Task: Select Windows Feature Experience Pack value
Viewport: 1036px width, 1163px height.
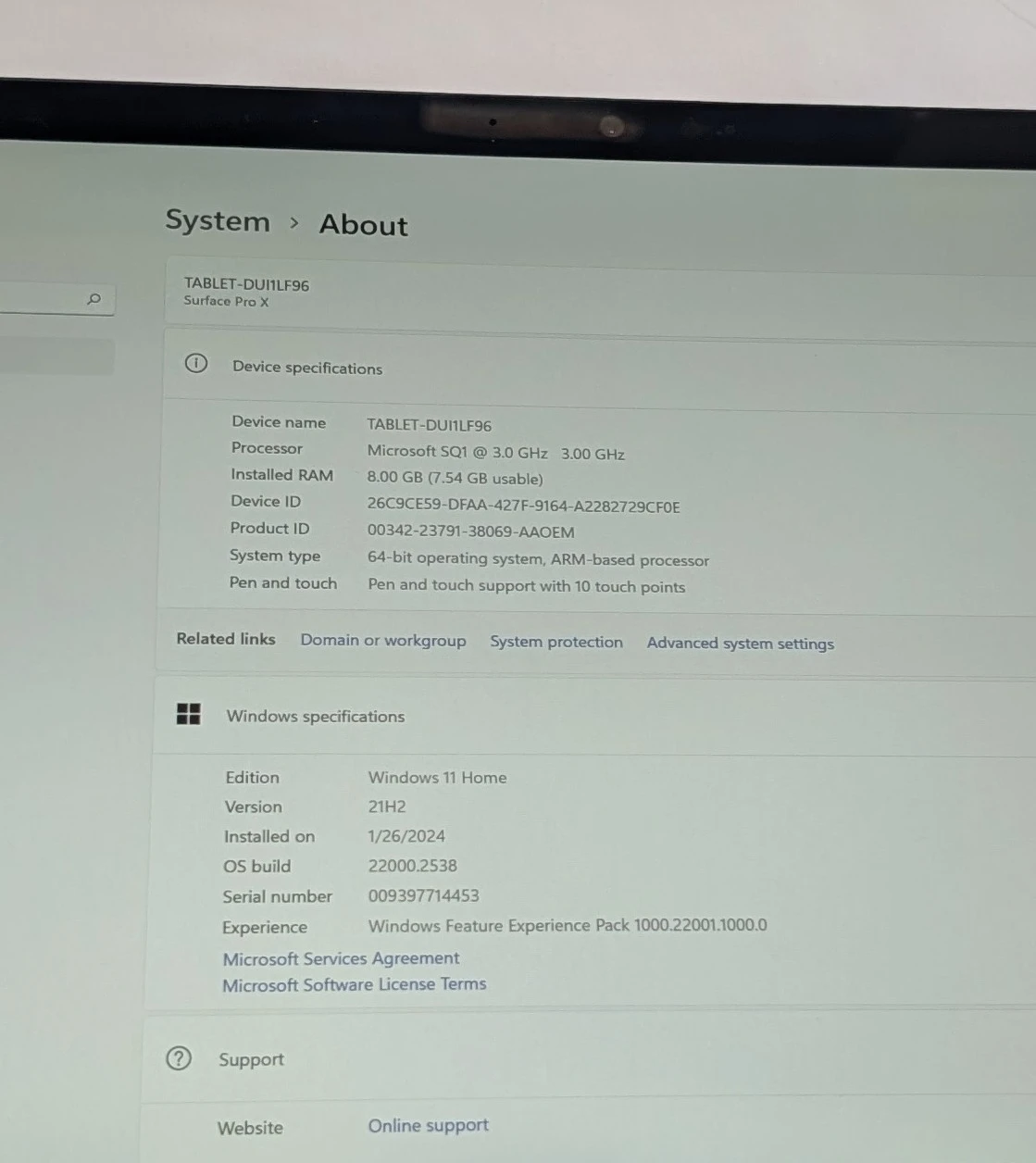Action: coord(568,925)
